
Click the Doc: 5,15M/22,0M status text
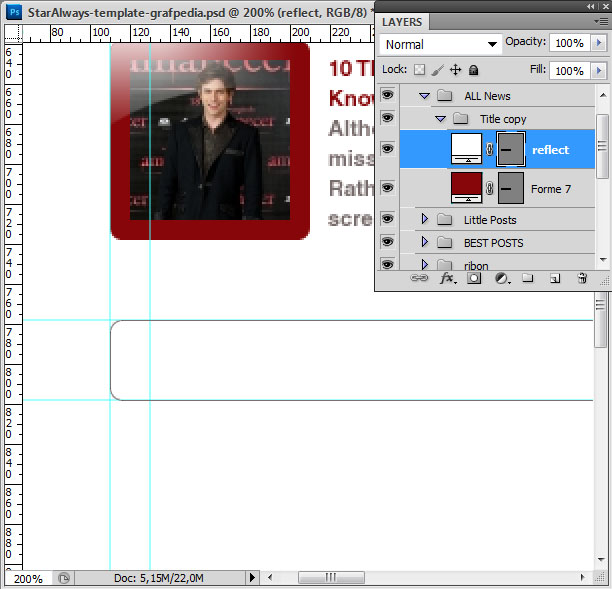158,578
